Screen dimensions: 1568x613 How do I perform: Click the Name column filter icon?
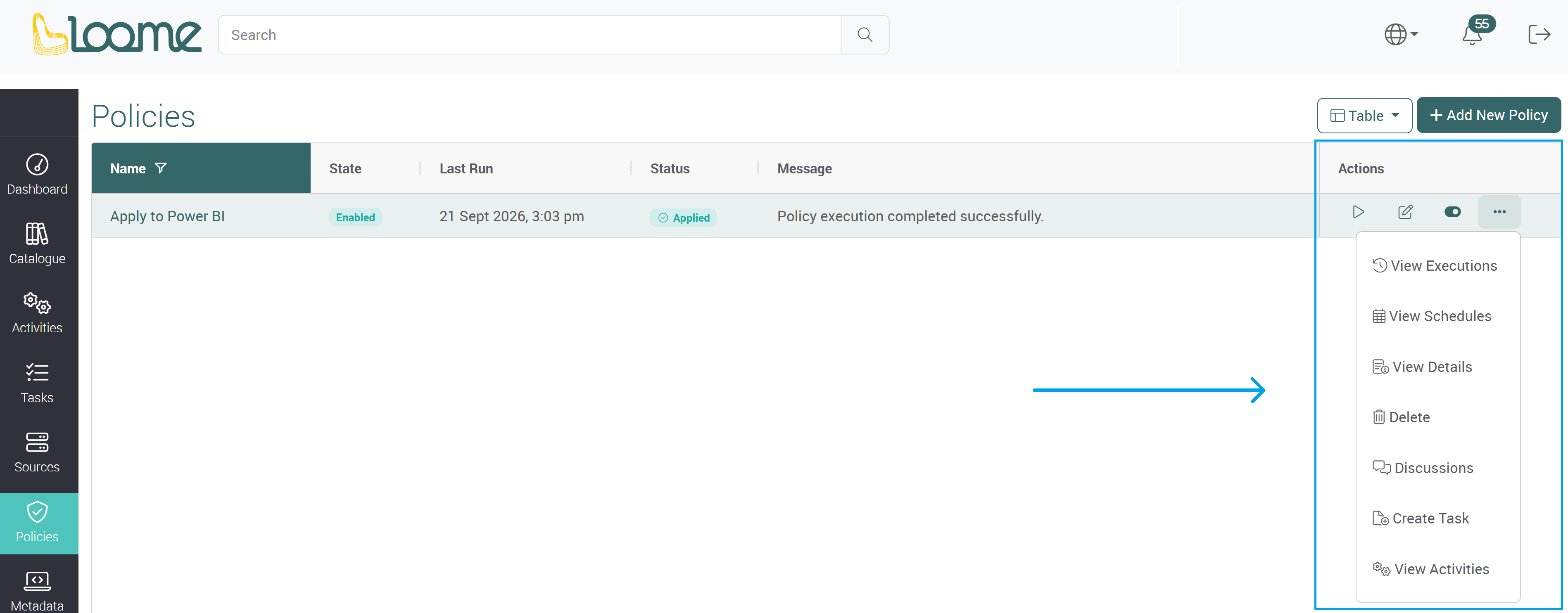coord(161,168)
